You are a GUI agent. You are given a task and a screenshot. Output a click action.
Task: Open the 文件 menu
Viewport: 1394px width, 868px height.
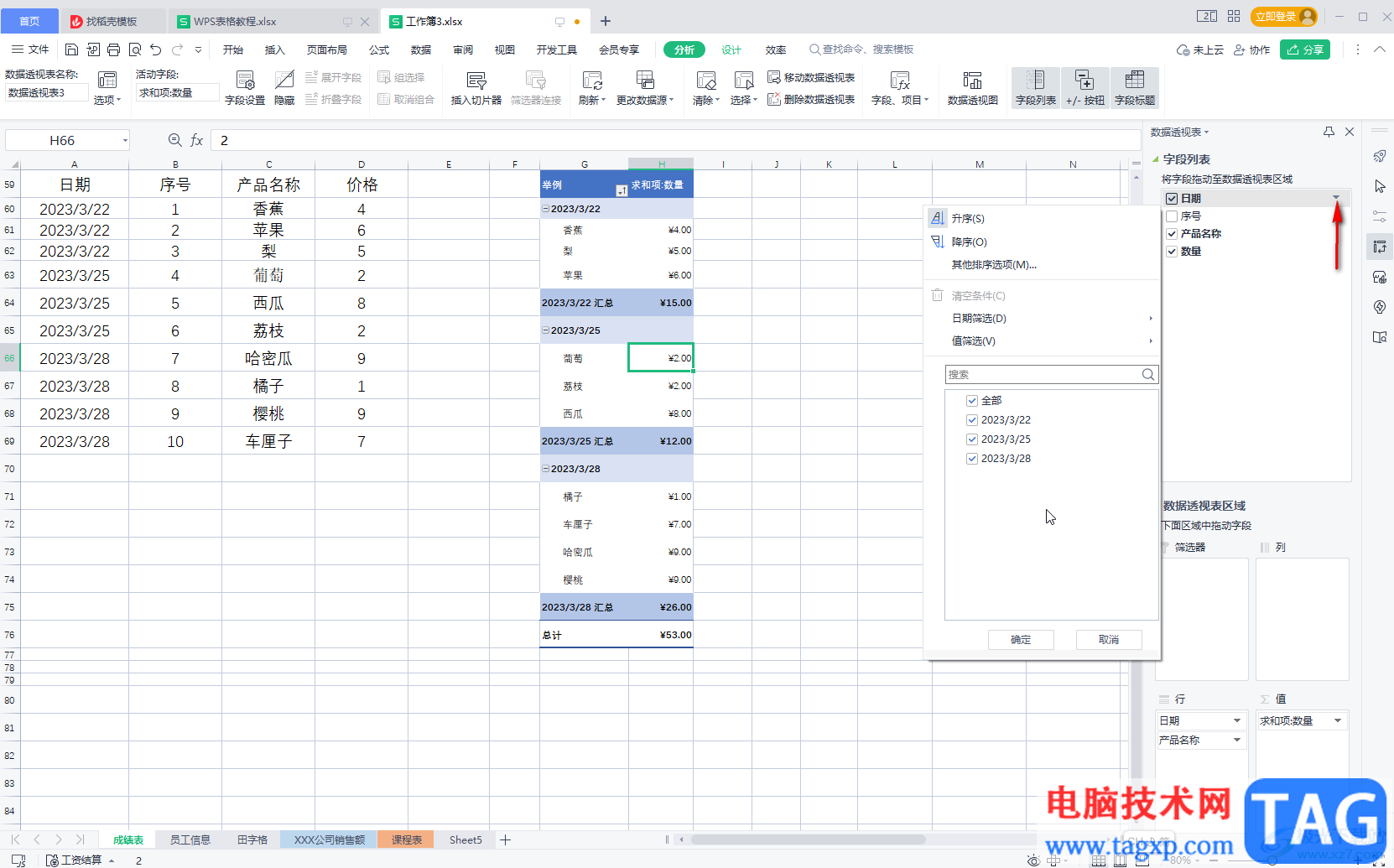pyautogui.click(x=31, y=49)
